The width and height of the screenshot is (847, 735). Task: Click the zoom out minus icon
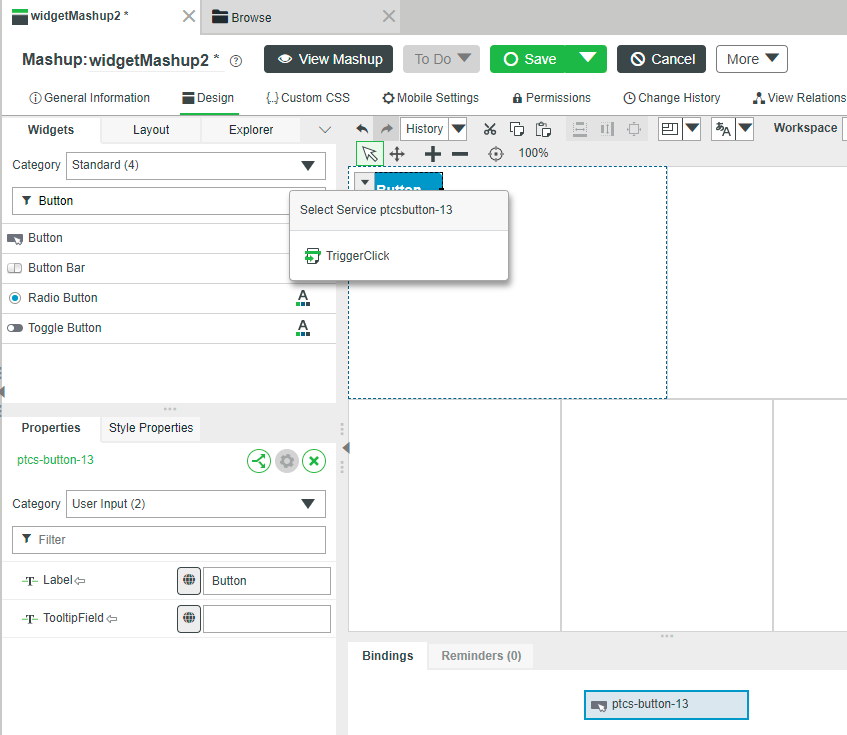click(x=460, y=154)
